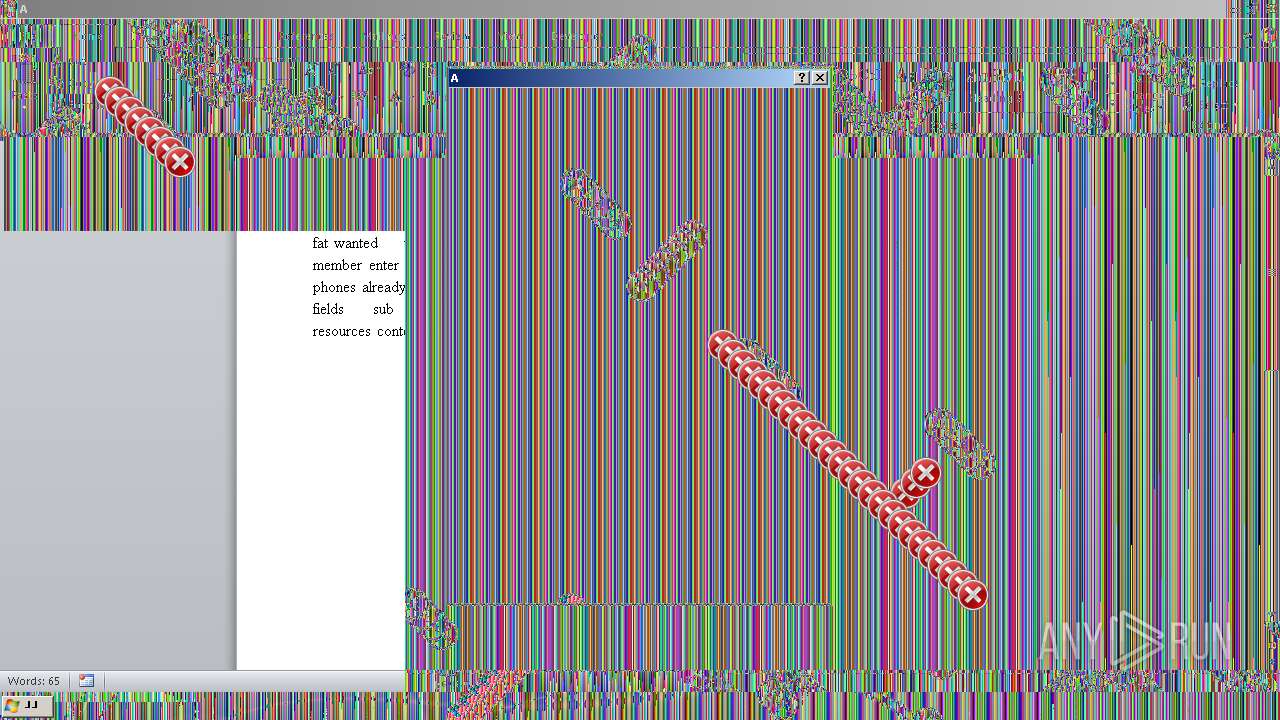Viewport: 1280px width, 720px height.
Task: Open the Windows Start button
Action: [26, 706]
